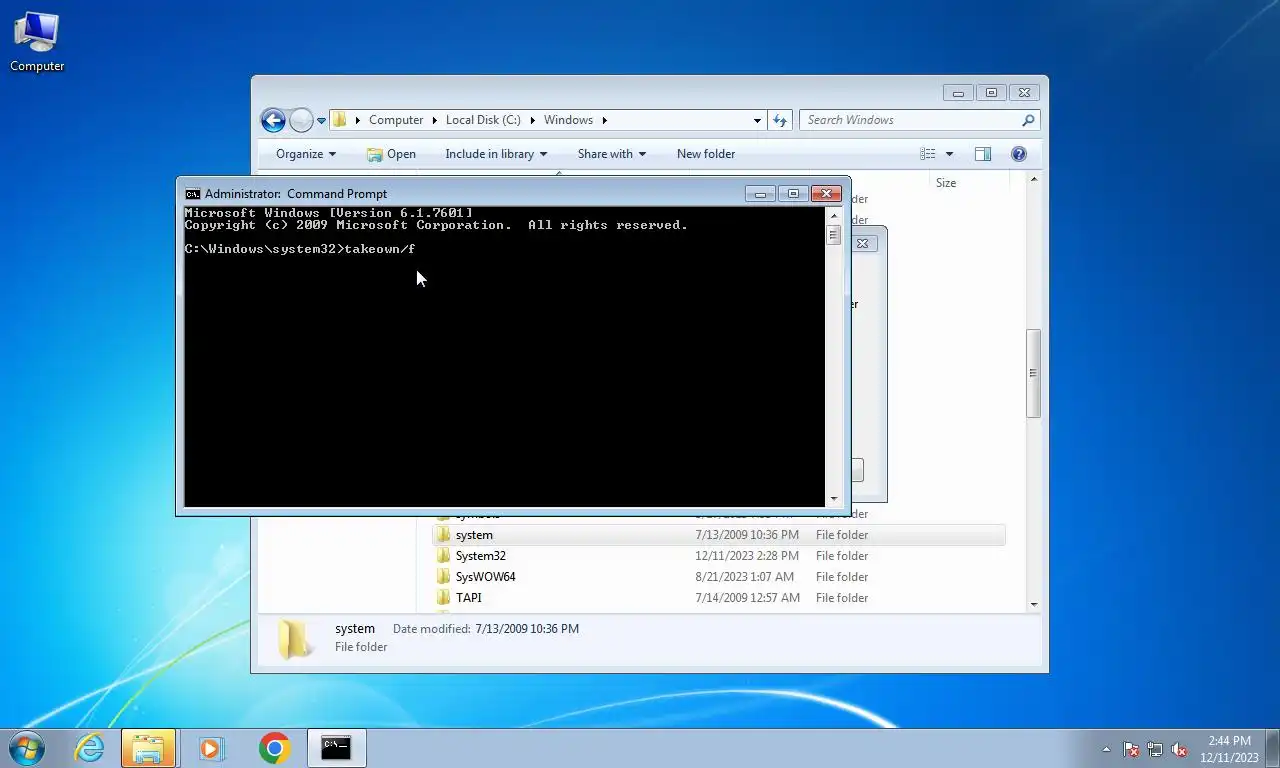Go forward in the Explorer window
This screenshot has width=1280, height=768.
click(x=301, y=120)
